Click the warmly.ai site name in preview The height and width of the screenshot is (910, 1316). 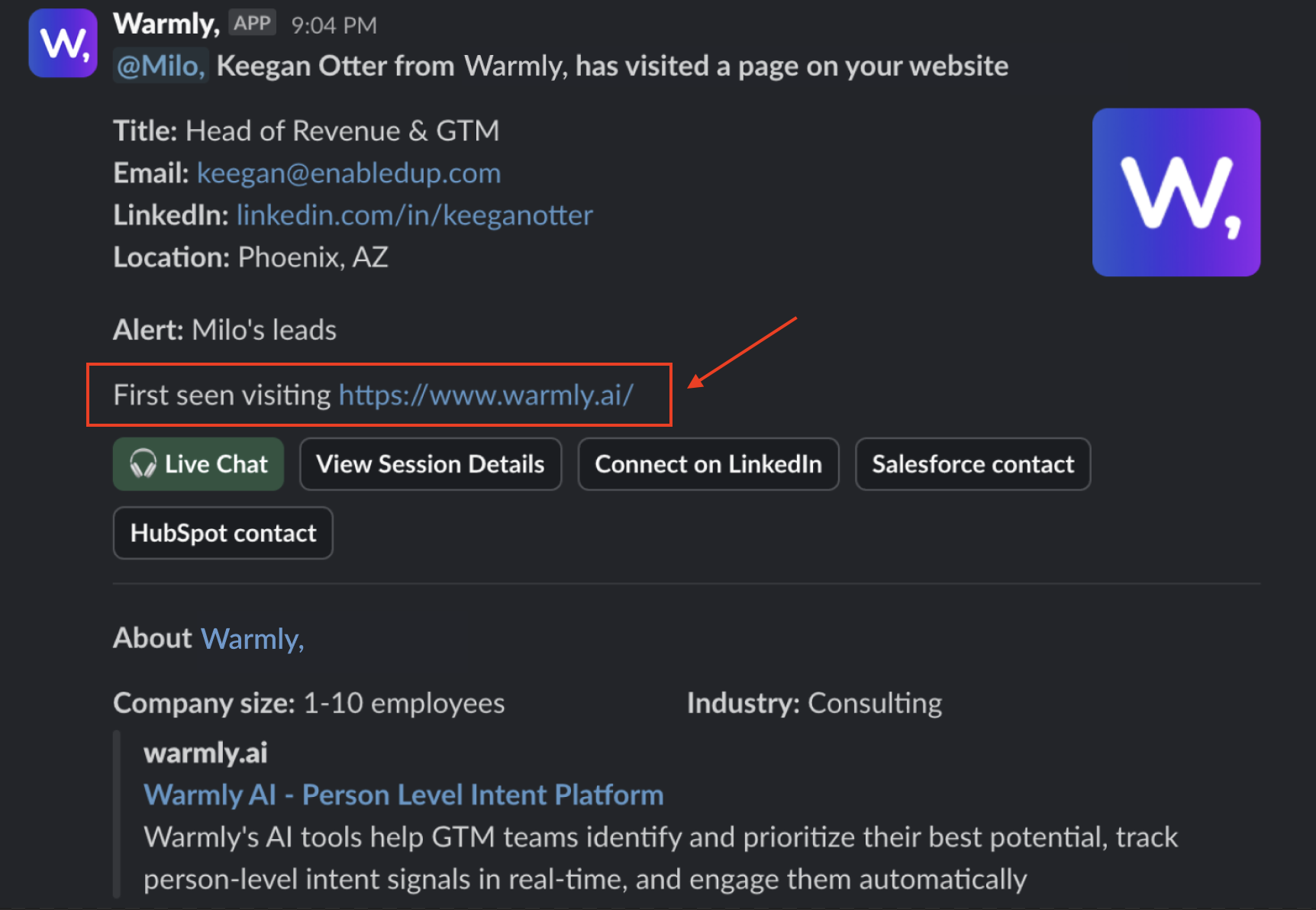tap(205, 753)
